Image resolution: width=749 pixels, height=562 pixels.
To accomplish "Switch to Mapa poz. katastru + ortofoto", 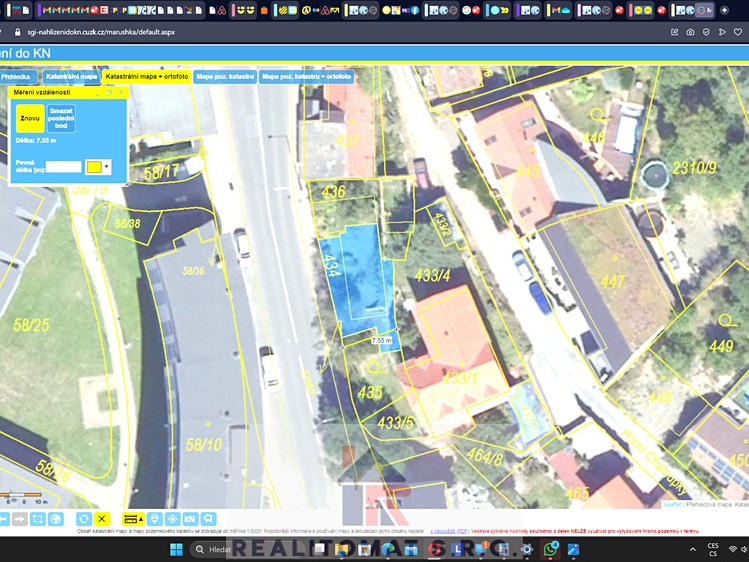I will (307, 76).
